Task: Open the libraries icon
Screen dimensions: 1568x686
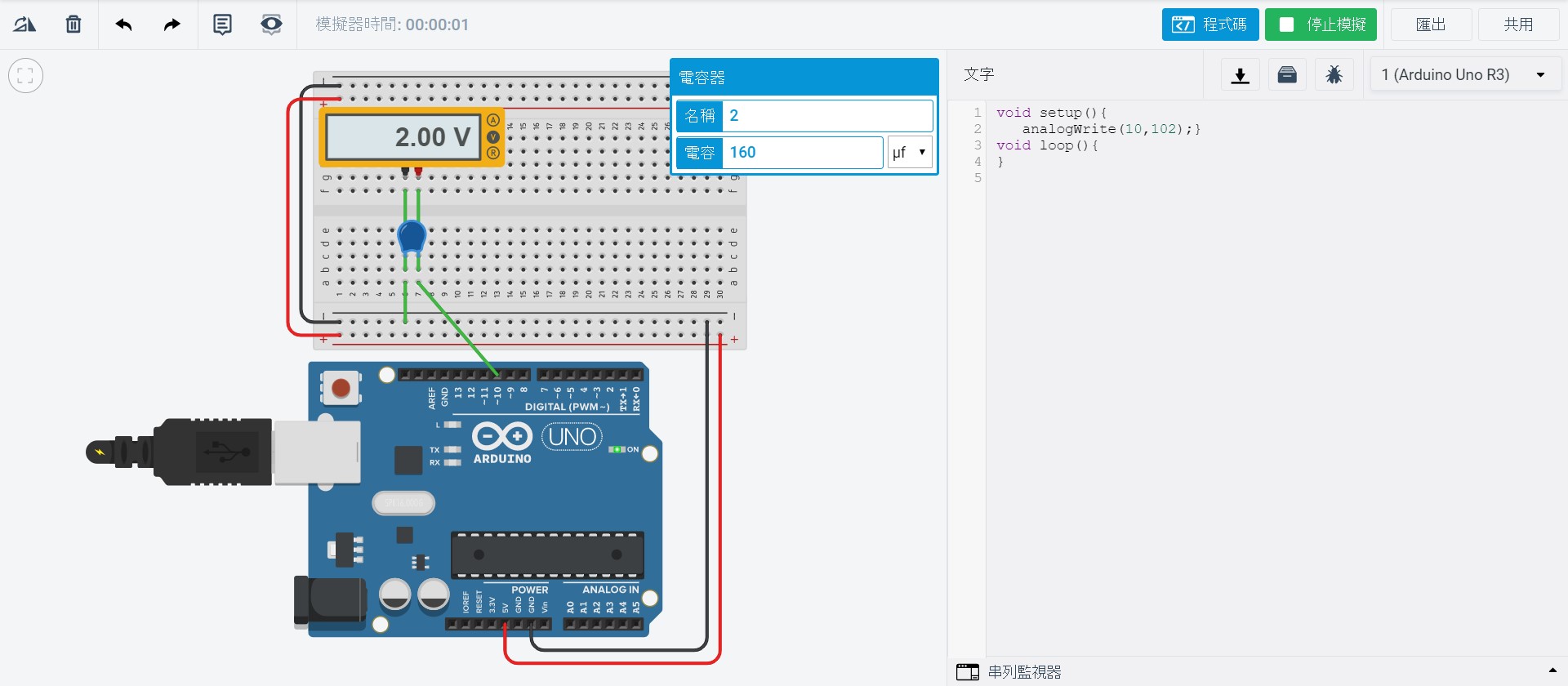Action: click(x=1287, y=75)
